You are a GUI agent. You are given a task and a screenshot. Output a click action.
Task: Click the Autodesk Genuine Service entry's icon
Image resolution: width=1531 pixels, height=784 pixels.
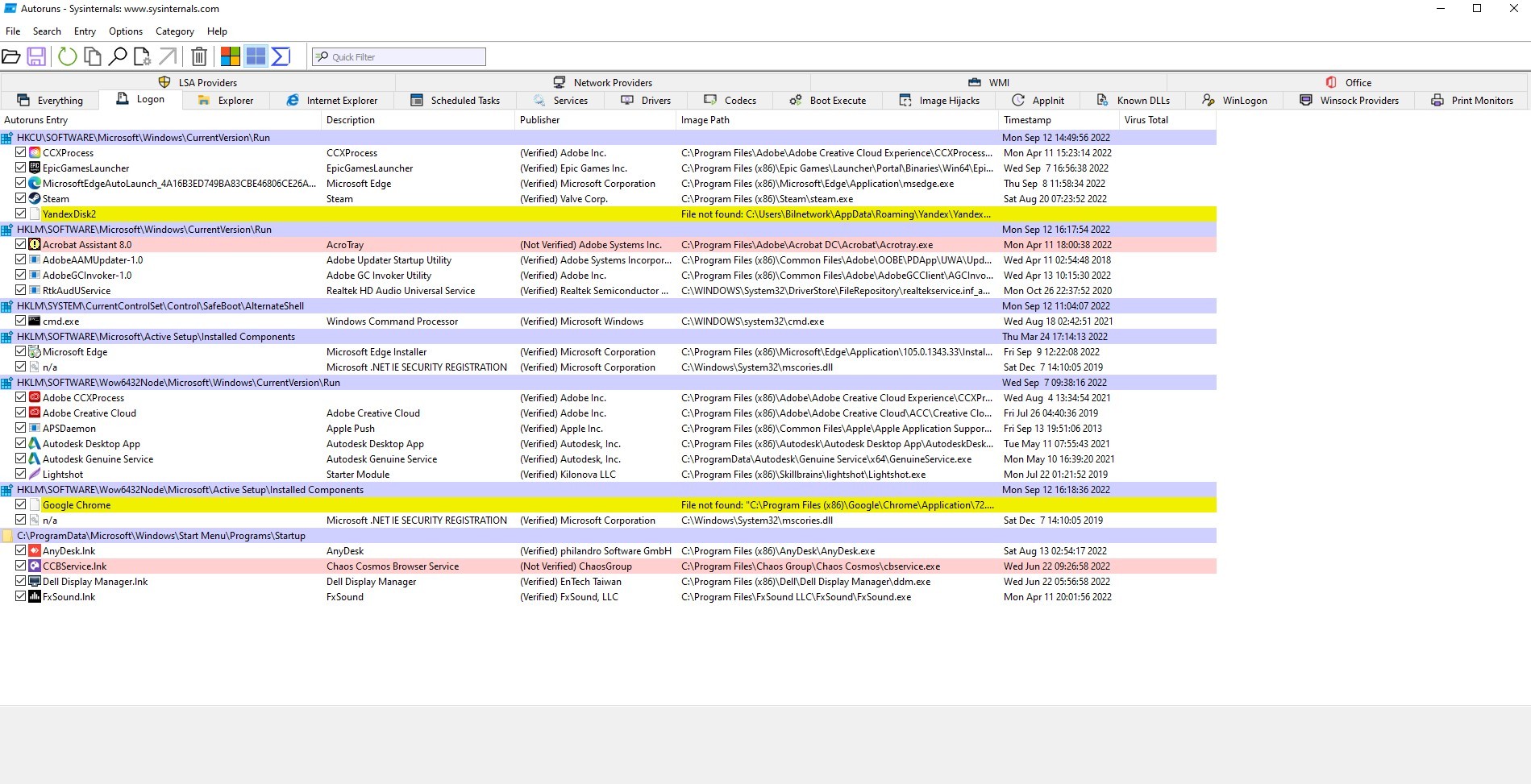35,458
